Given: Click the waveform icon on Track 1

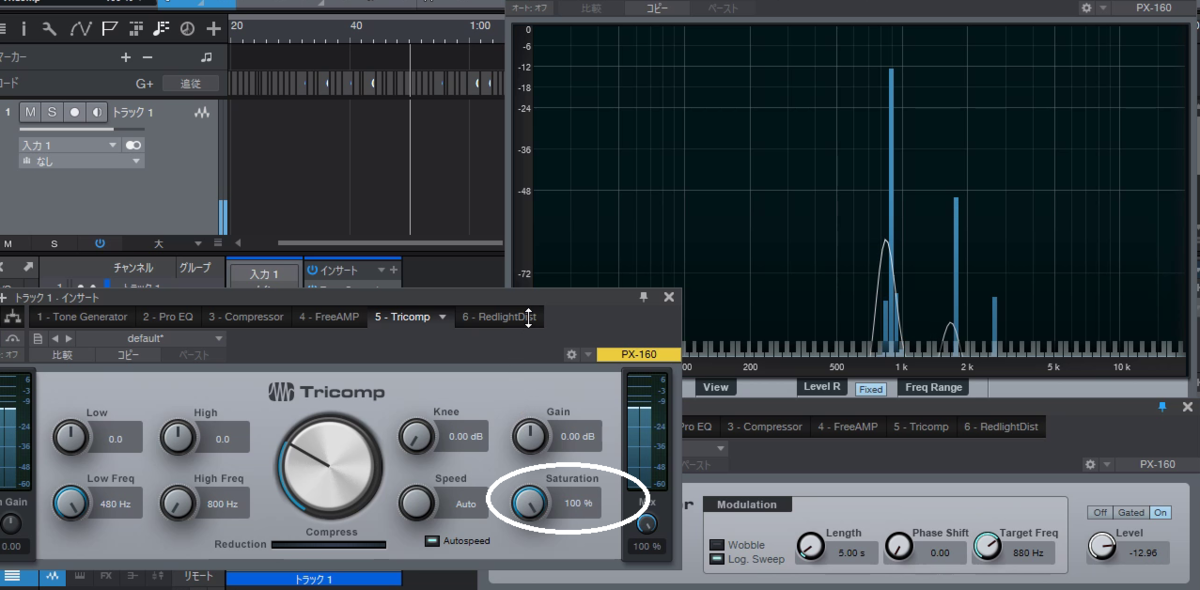Looking at the screenshot, I should click(x=203, y=113).
